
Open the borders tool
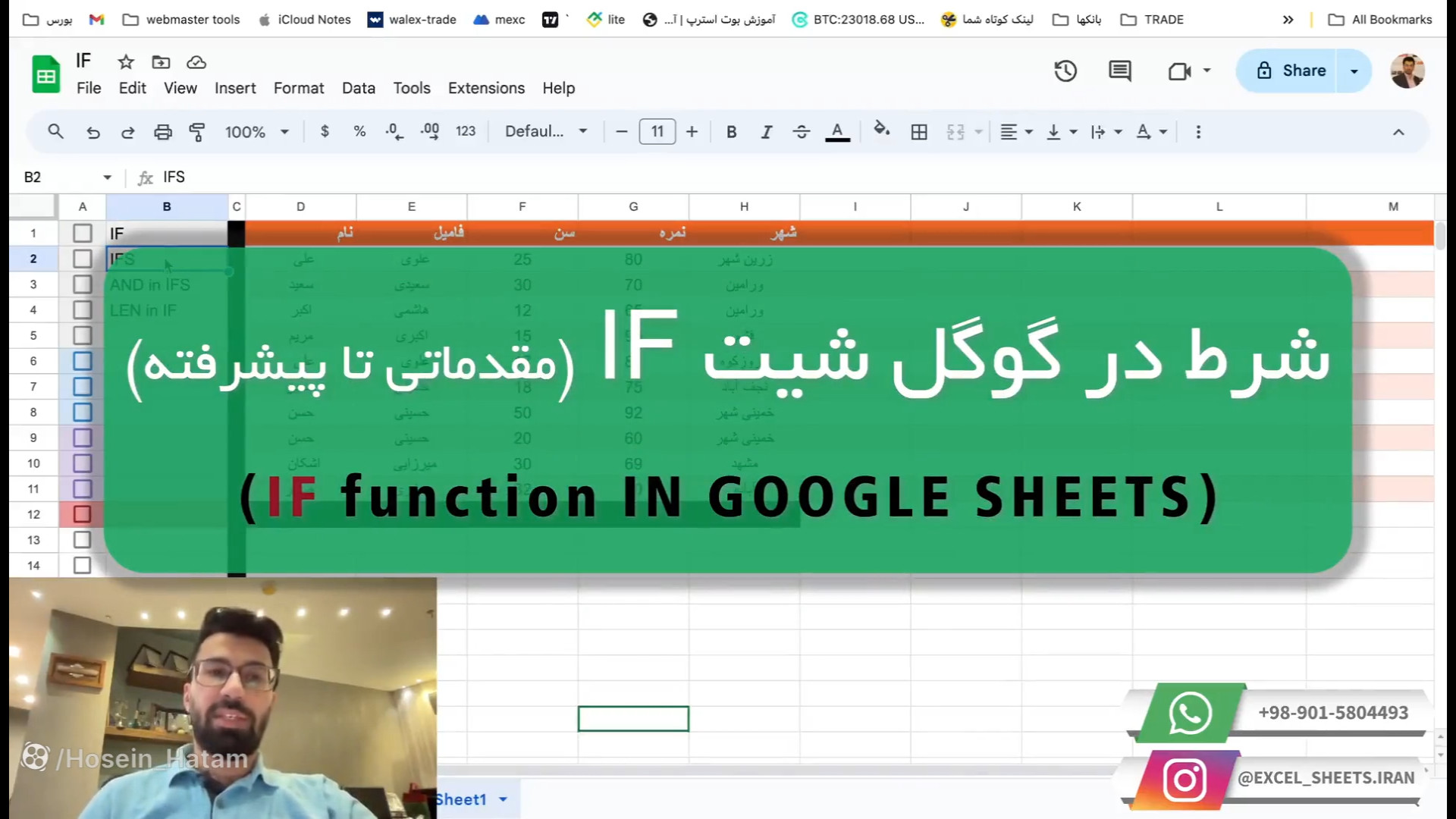[x=919, y=132]
